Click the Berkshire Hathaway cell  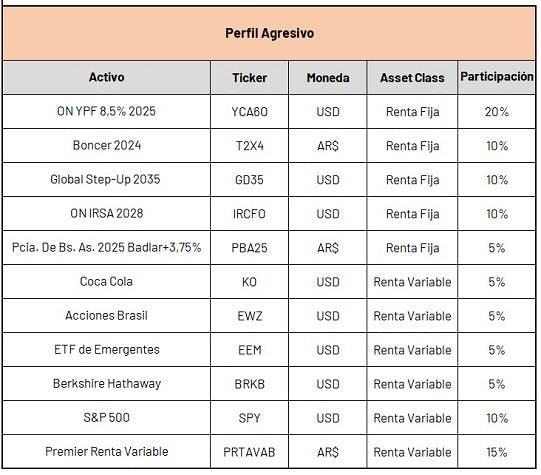coord(106,384)
